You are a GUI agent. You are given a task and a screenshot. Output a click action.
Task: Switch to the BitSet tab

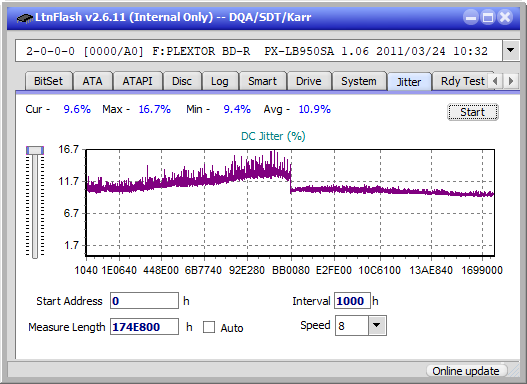click(48, 81)
